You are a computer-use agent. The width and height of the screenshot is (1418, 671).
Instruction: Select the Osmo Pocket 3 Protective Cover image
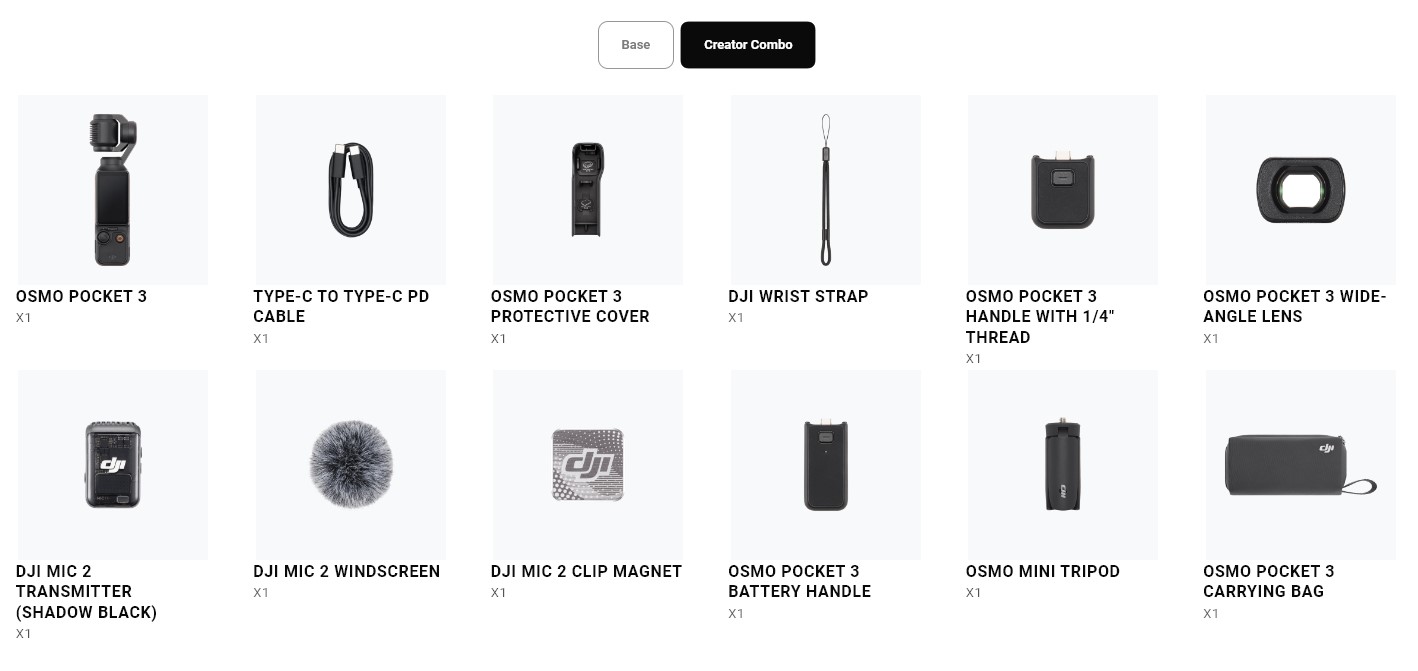(x=588, y=190)
